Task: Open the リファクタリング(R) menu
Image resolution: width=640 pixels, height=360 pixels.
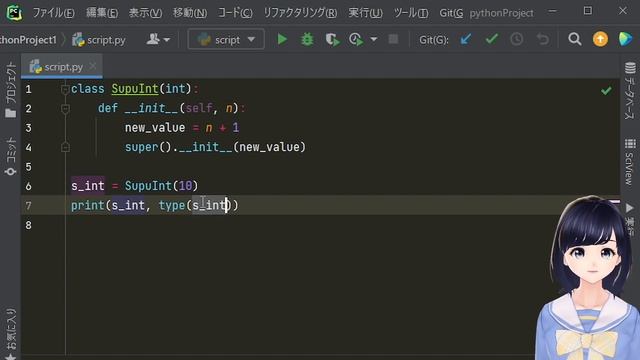Action: pyautogui.click(x=300, y=13)
